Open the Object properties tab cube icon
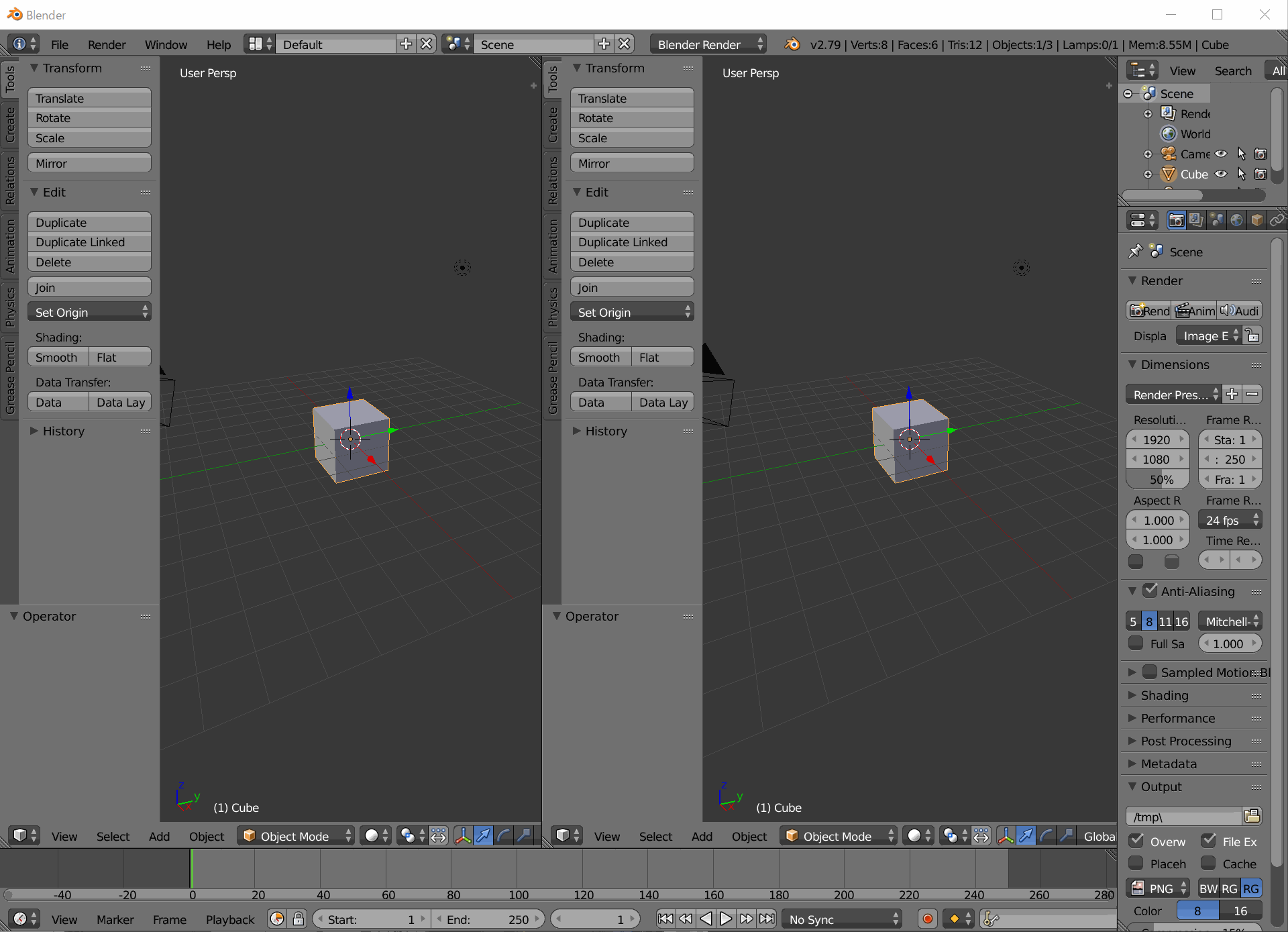This screenshot has height=932, width=1288. coord(1257,220)
